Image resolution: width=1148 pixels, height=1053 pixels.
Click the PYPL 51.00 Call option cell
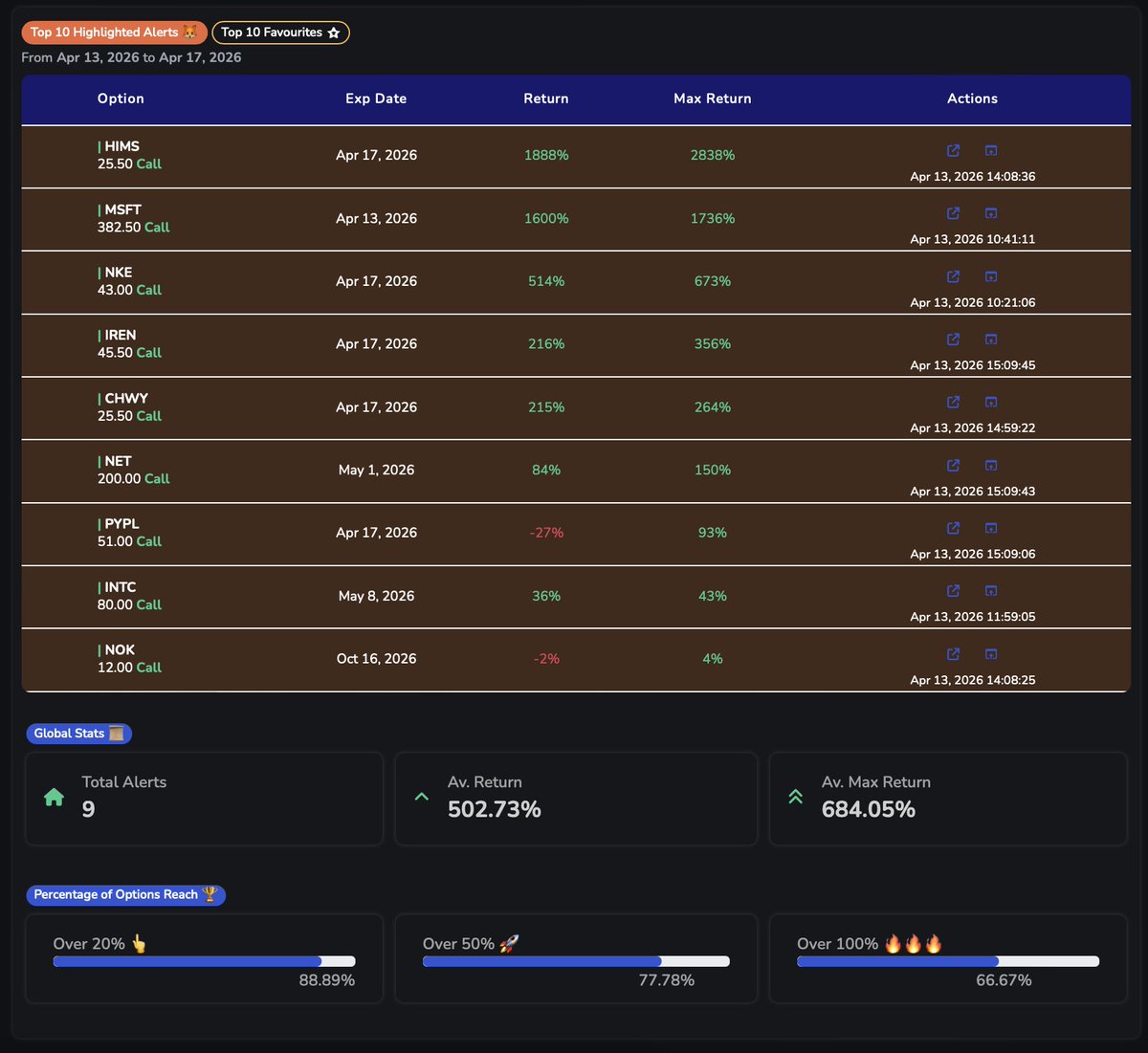coord(129,533)
